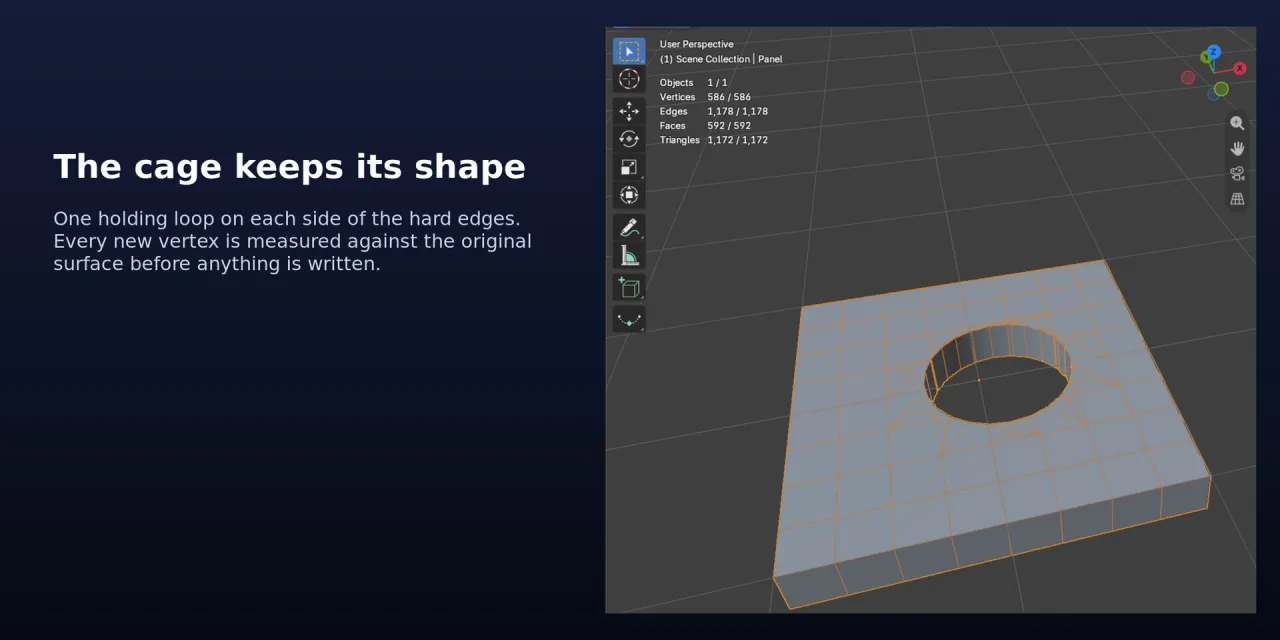Click the "Triangles 1,172 / 1,172" statistic
Image resolution: width=1280 pixels, height=640 pixels.
(714, 140)
